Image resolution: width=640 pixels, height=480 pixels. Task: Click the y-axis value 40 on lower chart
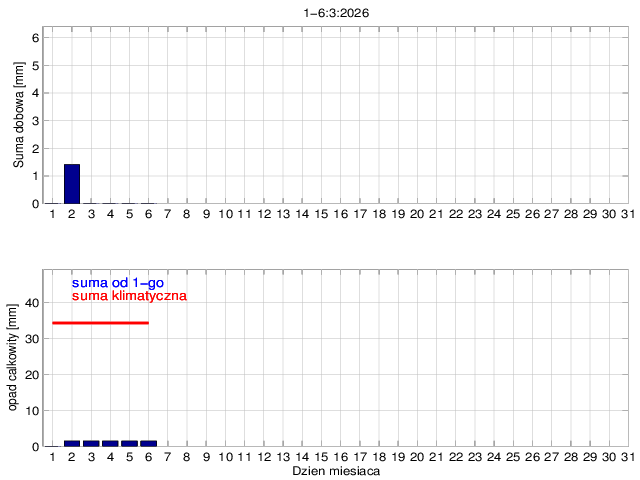(x=31, y=302)
